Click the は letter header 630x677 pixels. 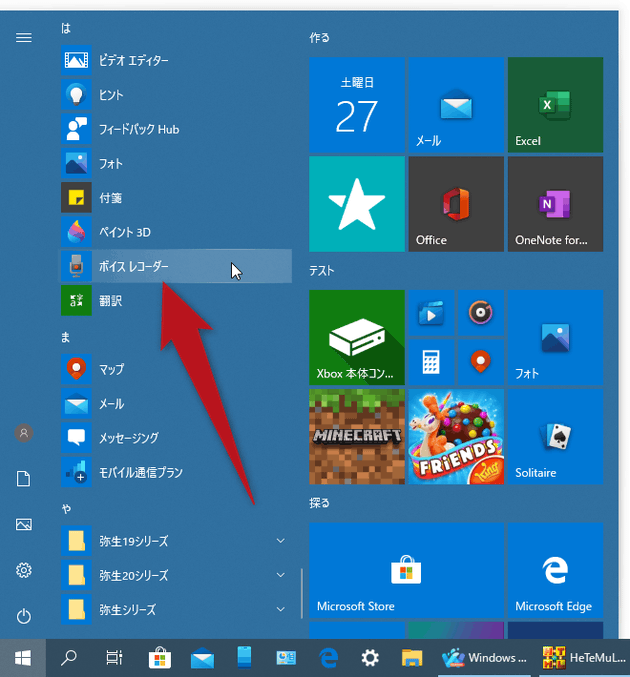pyautogui.click(x=66, y=29)
